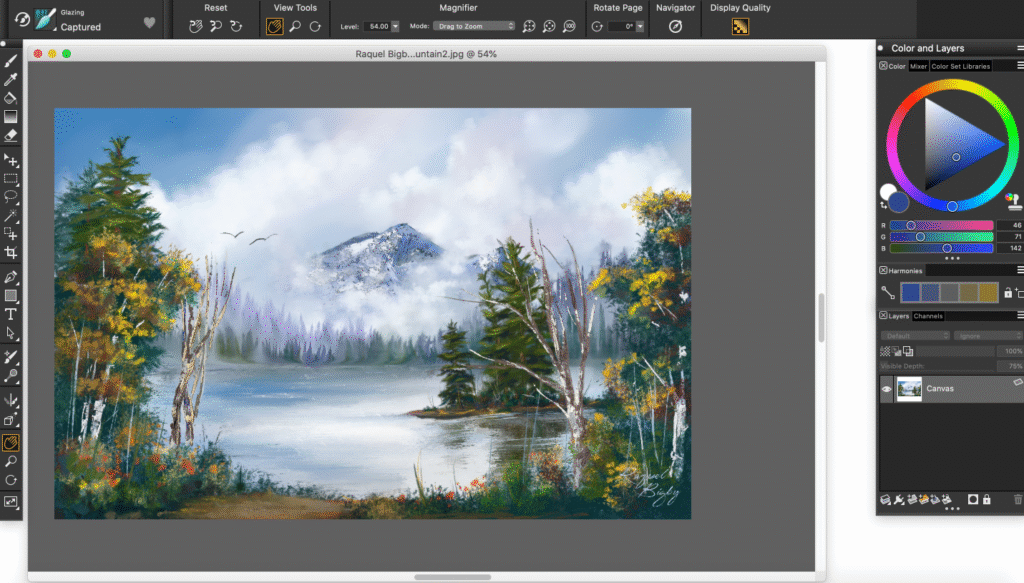
Task: Click the Zoom to Fit magnifier button
Action: (529, 27)
